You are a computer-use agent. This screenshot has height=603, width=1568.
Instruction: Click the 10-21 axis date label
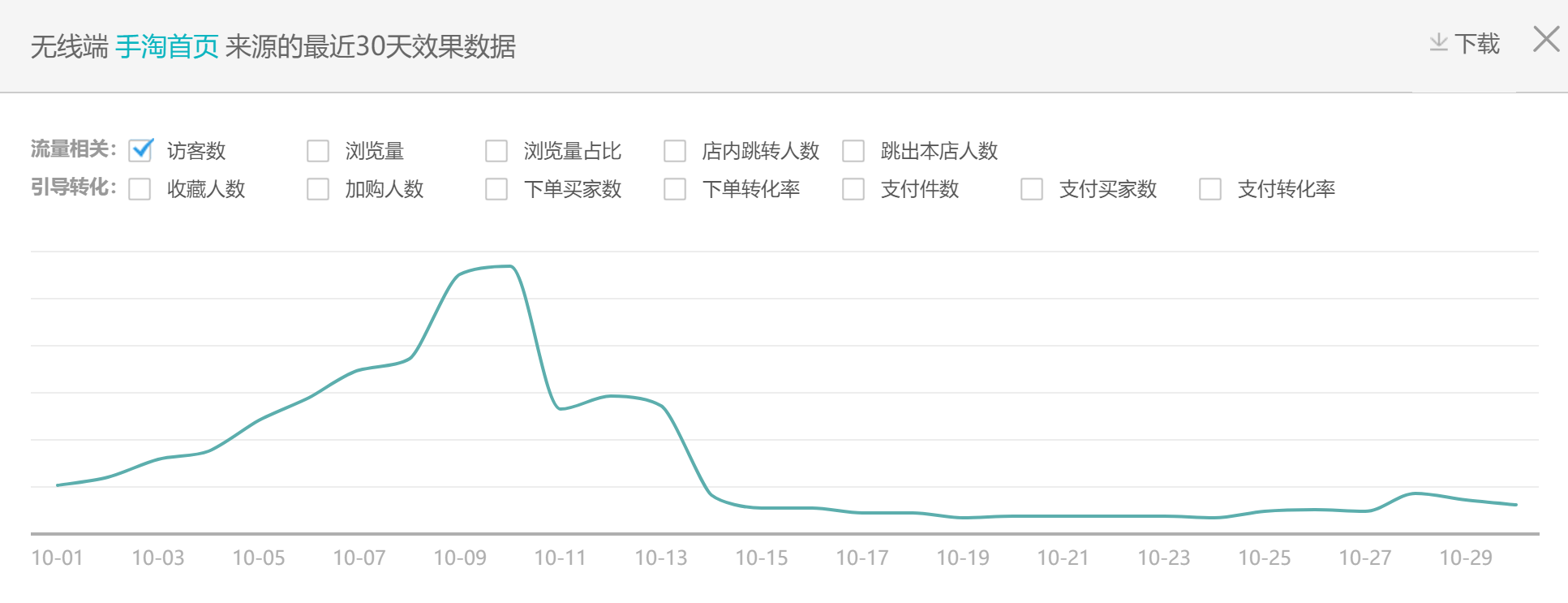point(1063,558)
